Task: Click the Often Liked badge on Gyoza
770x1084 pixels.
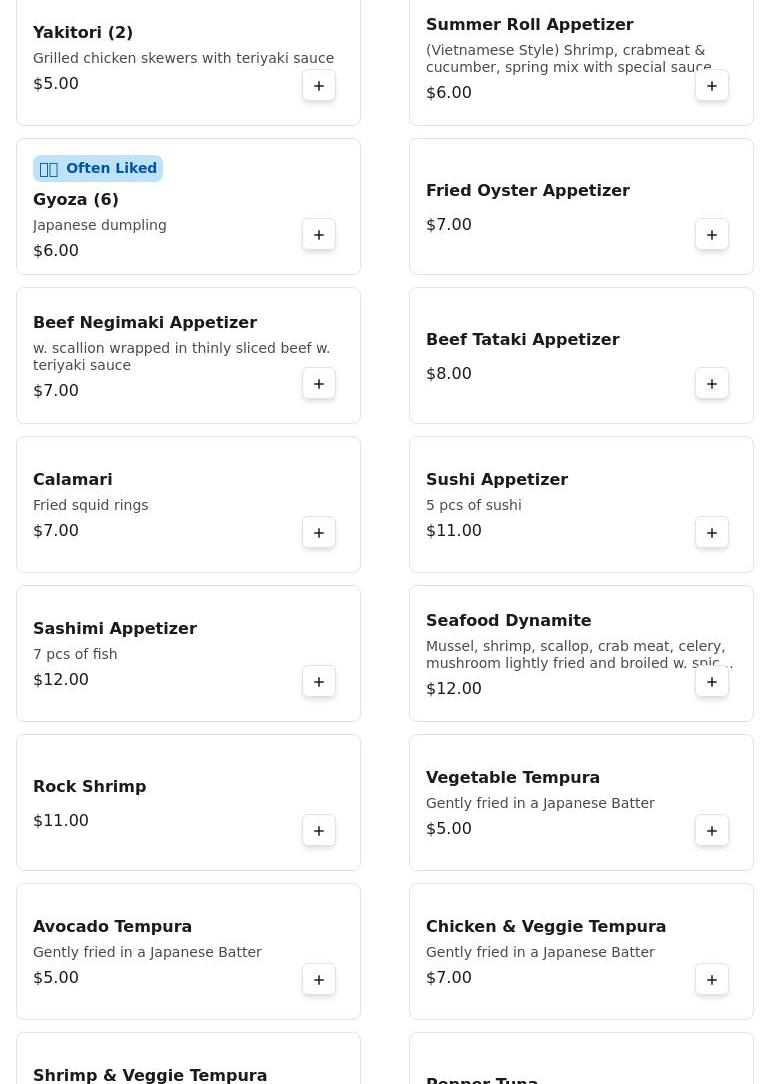Action: pyautogui.click(x=98, y=169)
